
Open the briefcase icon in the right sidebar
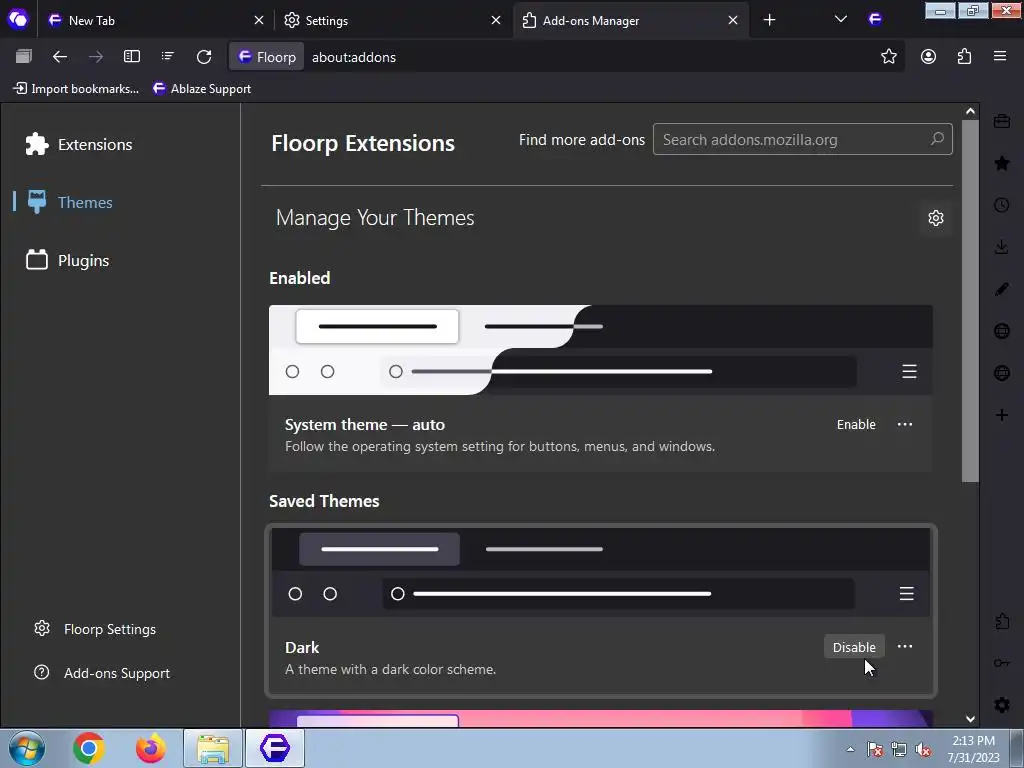1002,121
